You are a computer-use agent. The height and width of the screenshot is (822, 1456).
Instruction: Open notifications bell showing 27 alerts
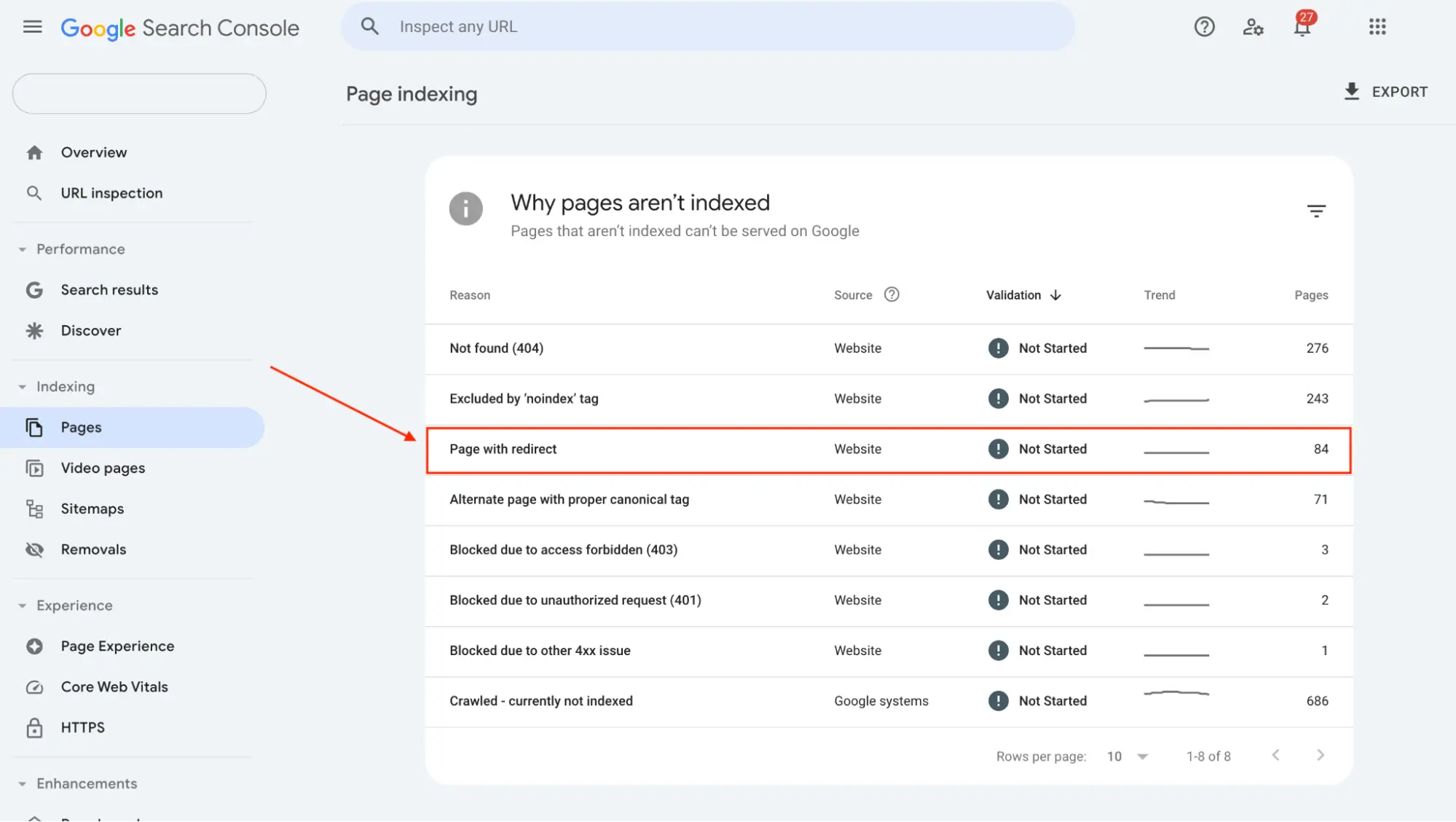(1301, 29)
